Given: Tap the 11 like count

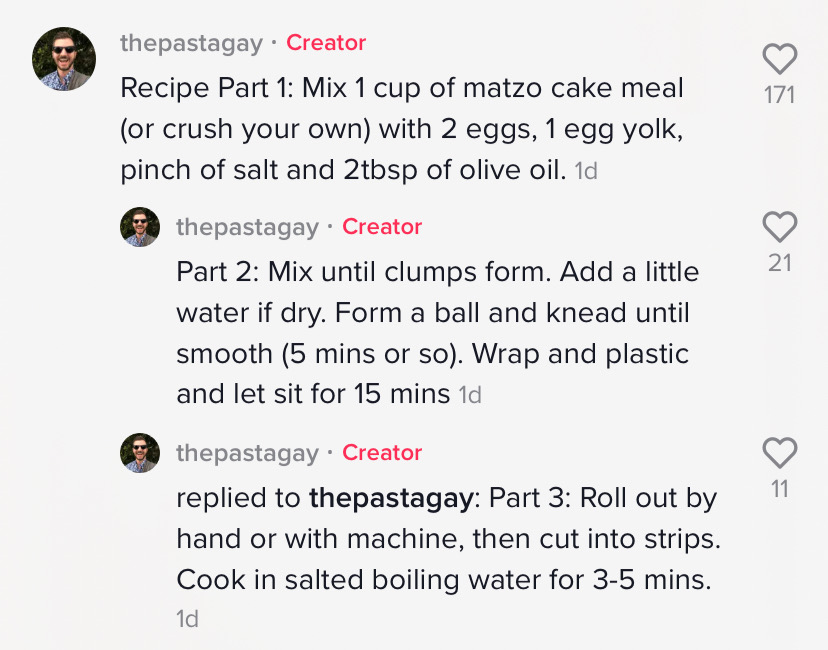Looking at the screenshot, I should [x=779, y=489].
